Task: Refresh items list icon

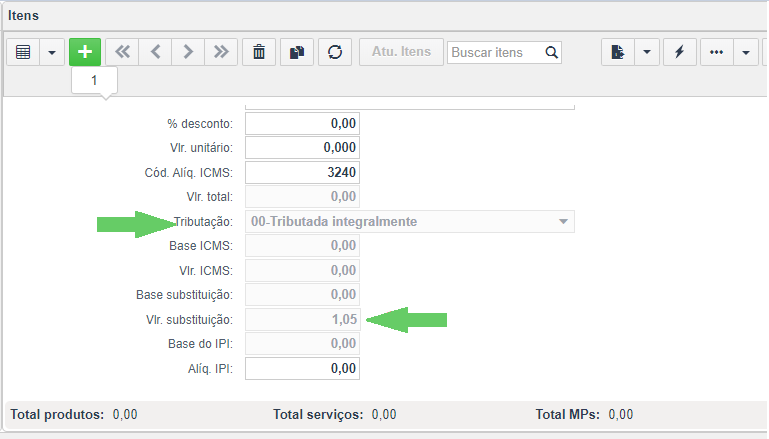Action: click(335, 52)
